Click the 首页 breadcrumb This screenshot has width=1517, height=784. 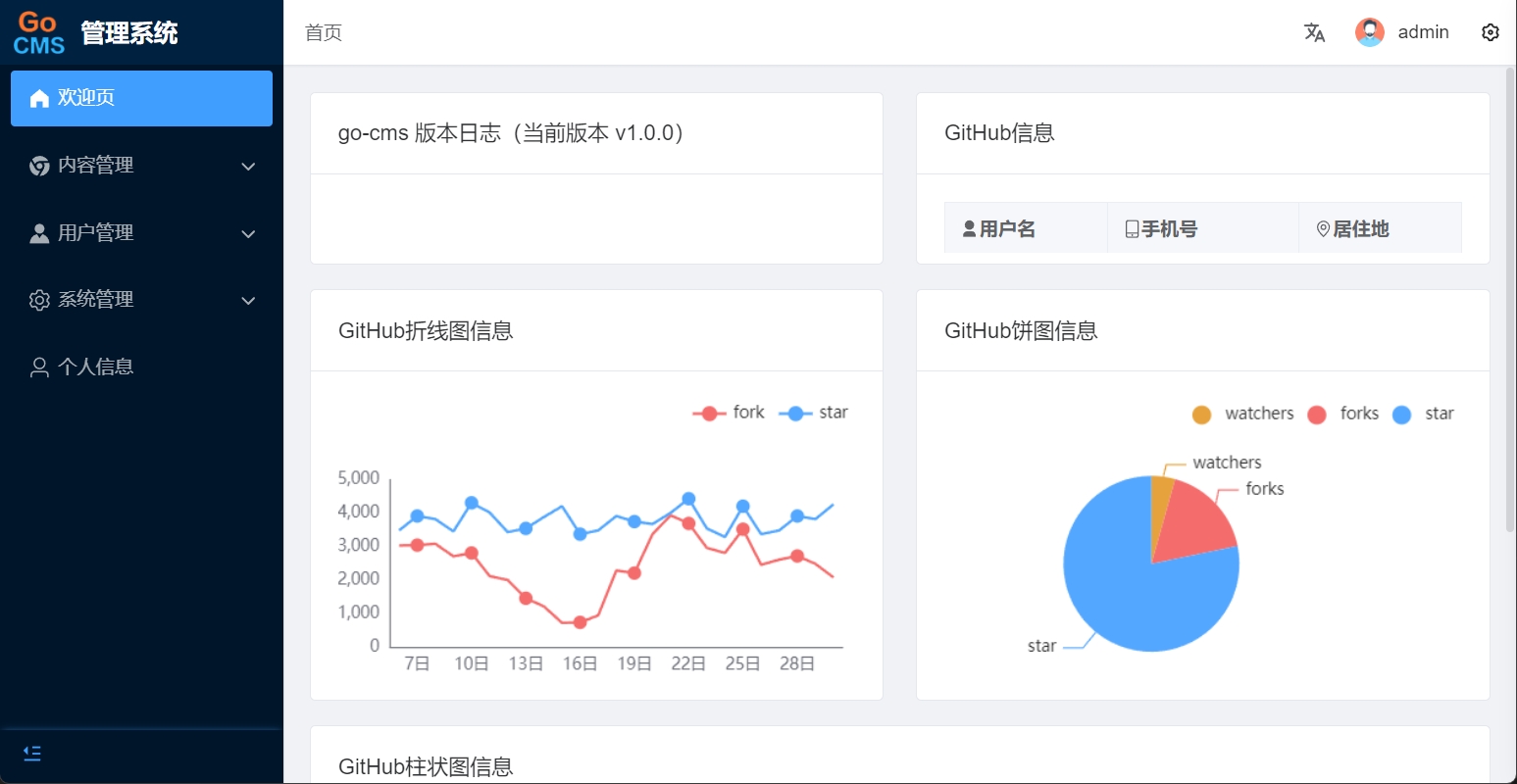point(324,33)
